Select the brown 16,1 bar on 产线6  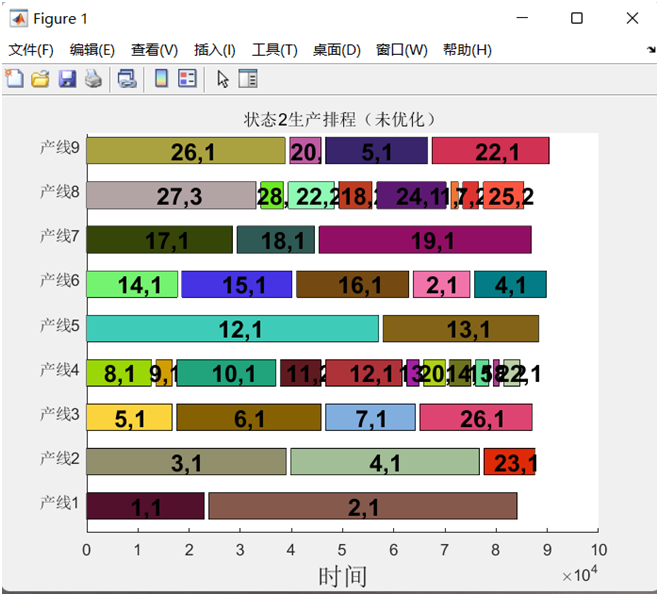click(x=353, y=284)
